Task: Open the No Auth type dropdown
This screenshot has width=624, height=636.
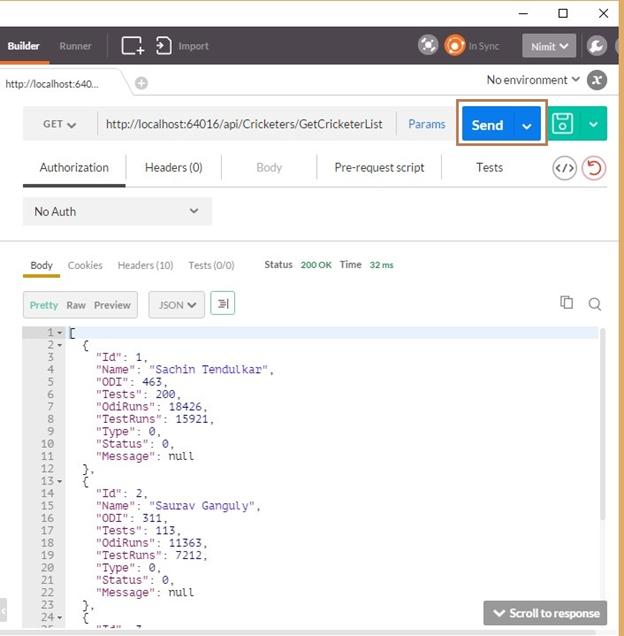Action: 117,211
